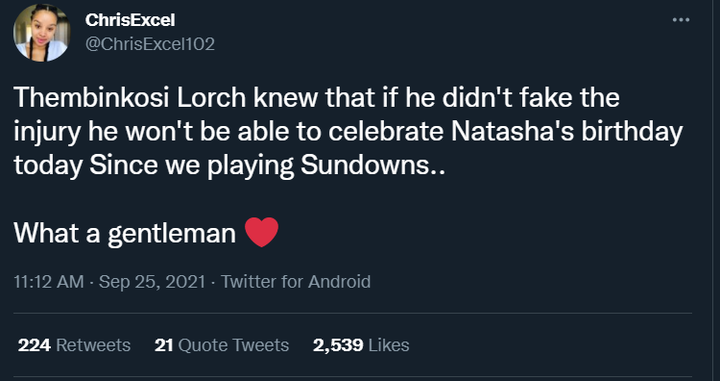Viewport: 720px width, 381px height.
Task: Open the @ChrisExcel102 handle
Action: pos(150,44)
